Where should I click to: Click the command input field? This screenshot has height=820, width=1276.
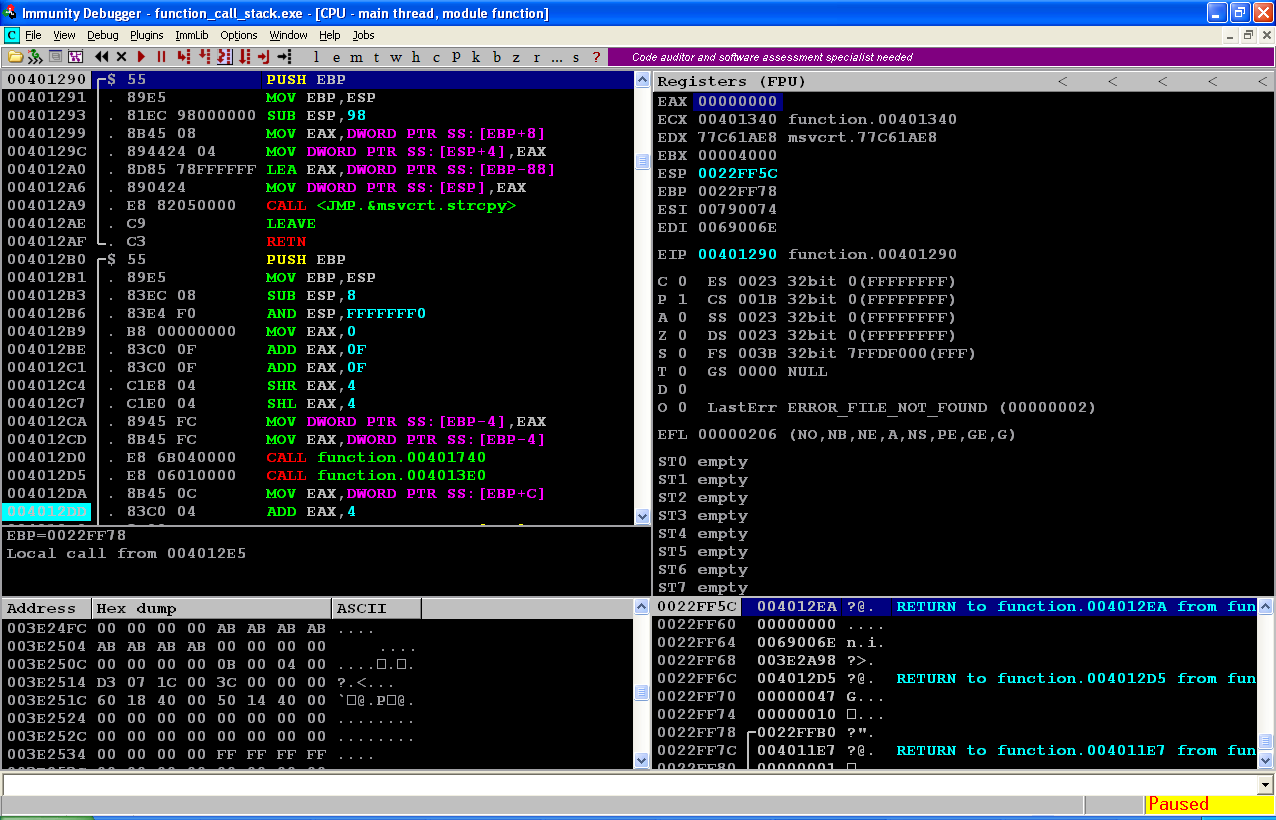pos(630,785)
